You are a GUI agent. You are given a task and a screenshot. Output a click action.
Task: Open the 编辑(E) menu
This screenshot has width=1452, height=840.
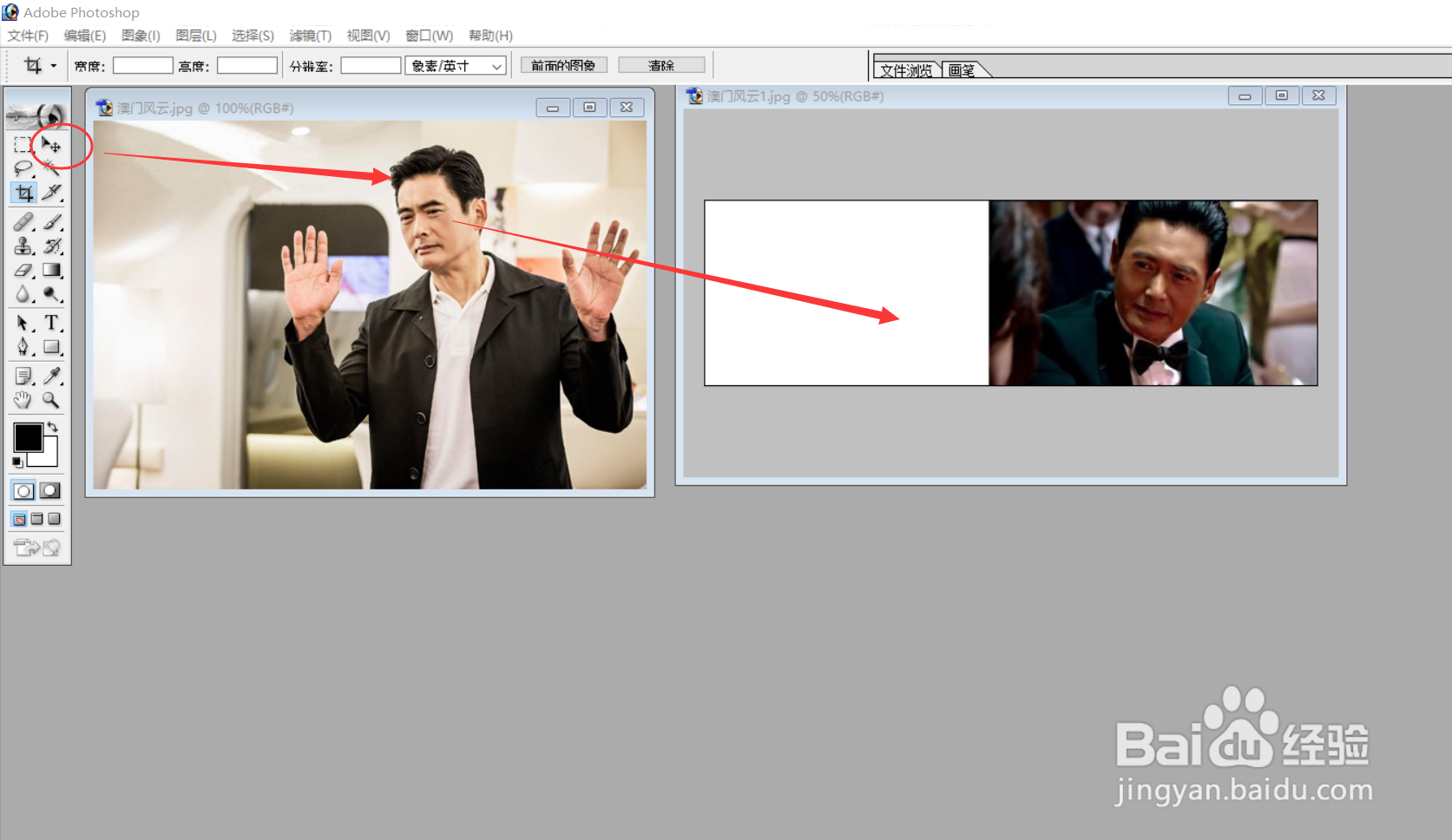85,36
